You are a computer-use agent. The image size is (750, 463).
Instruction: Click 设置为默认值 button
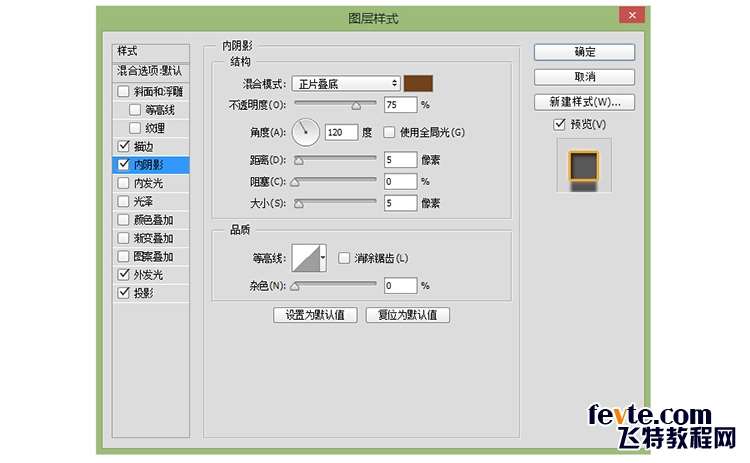[315, 315]
